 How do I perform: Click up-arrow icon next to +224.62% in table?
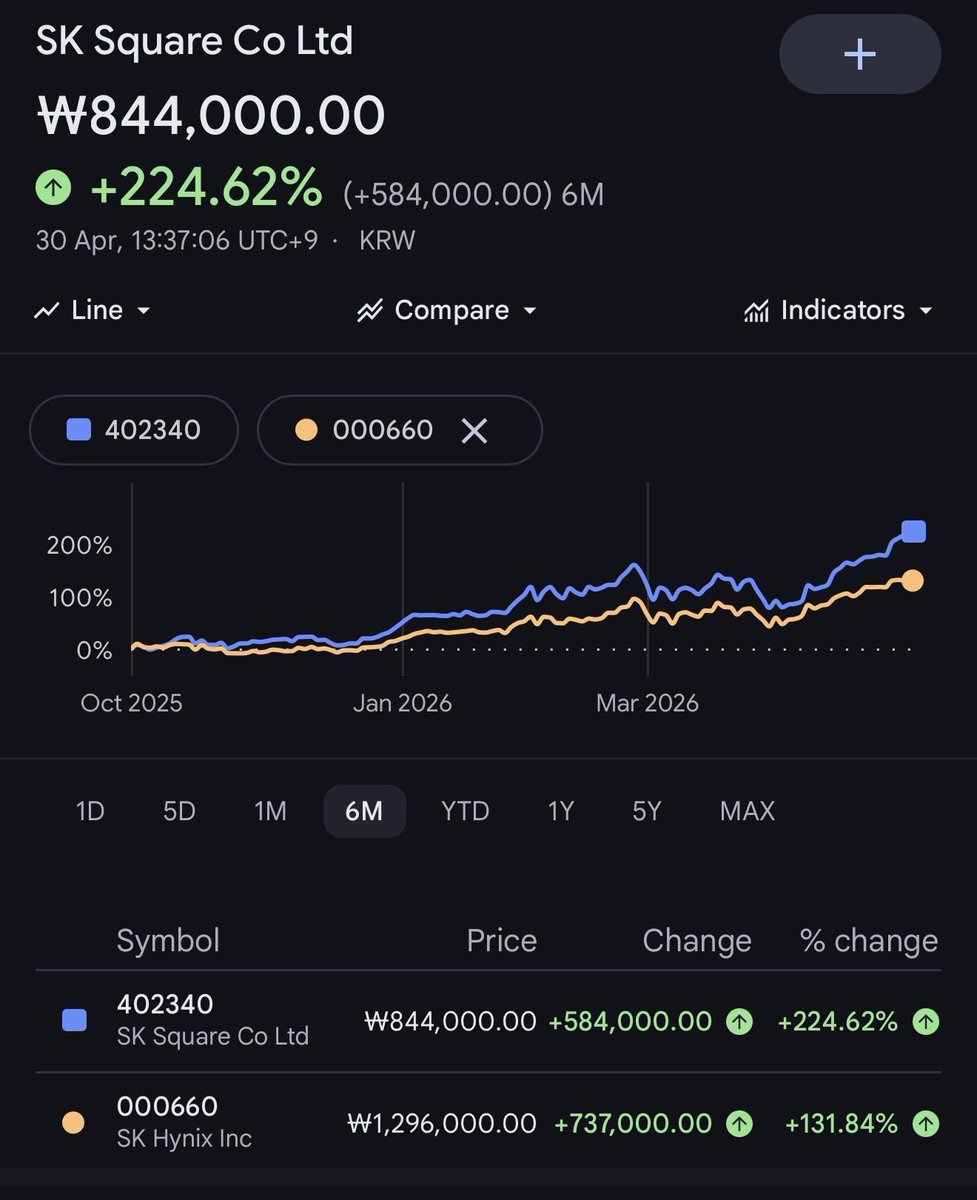point(926,1021)
